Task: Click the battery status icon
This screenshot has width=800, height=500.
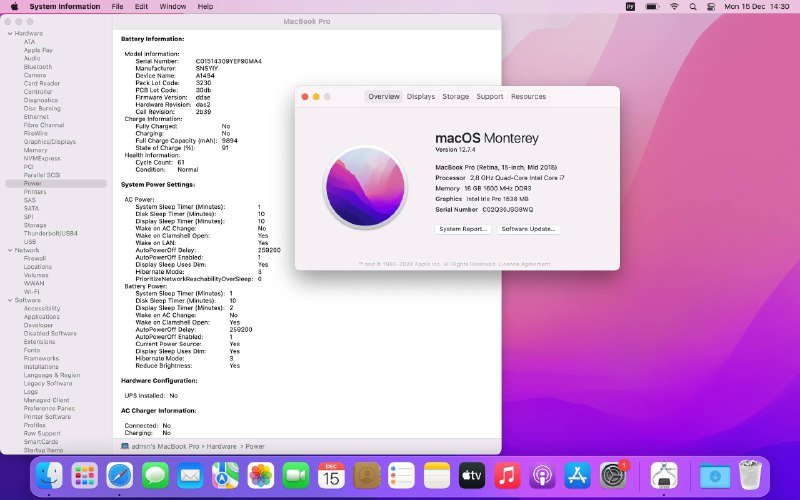Action: [x=652, y=7]
